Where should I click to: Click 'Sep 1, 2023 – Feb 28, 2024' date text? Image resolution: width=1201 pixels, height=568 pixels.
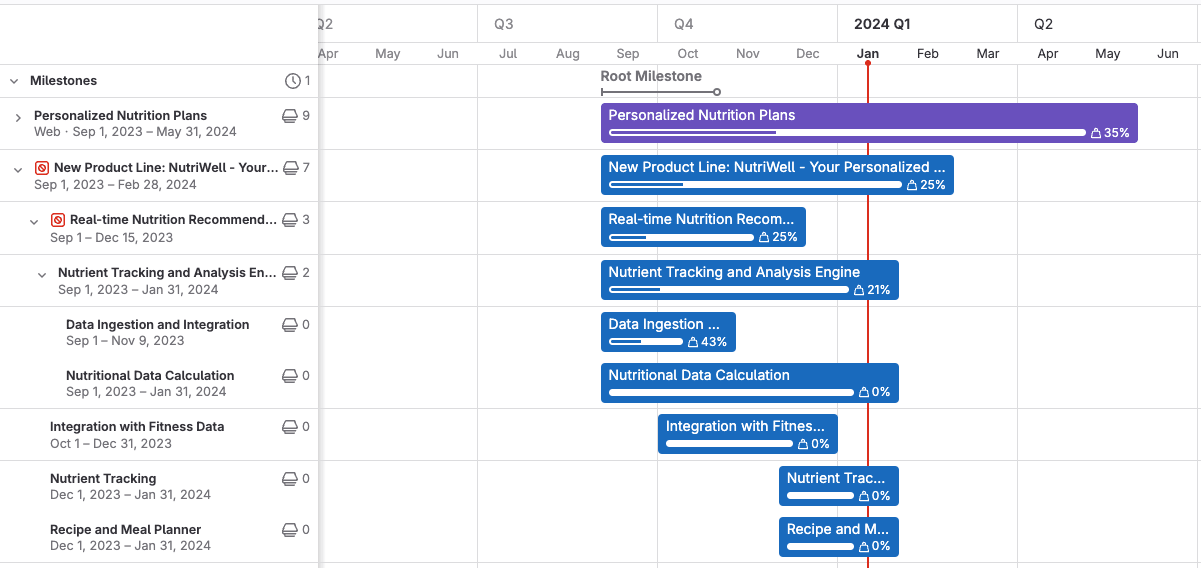(x=115, y=185)
